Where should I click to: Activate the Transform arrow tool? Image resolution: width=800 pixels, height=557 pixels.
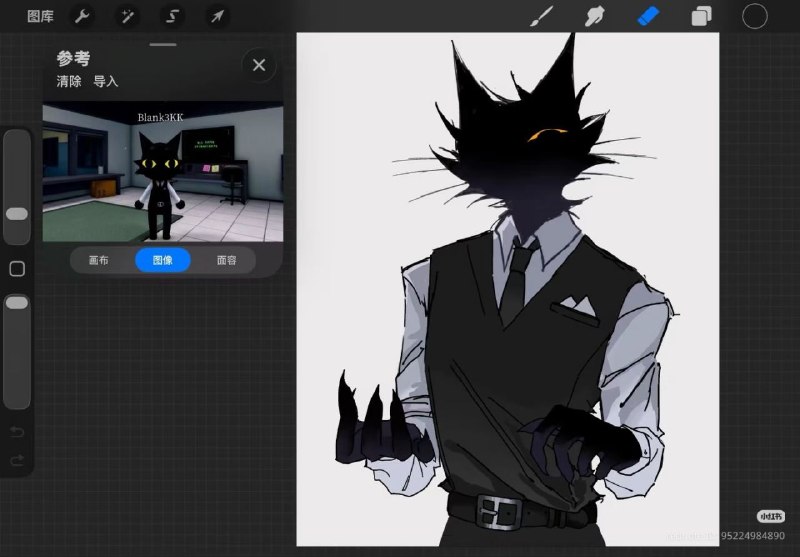click(217, 16)
